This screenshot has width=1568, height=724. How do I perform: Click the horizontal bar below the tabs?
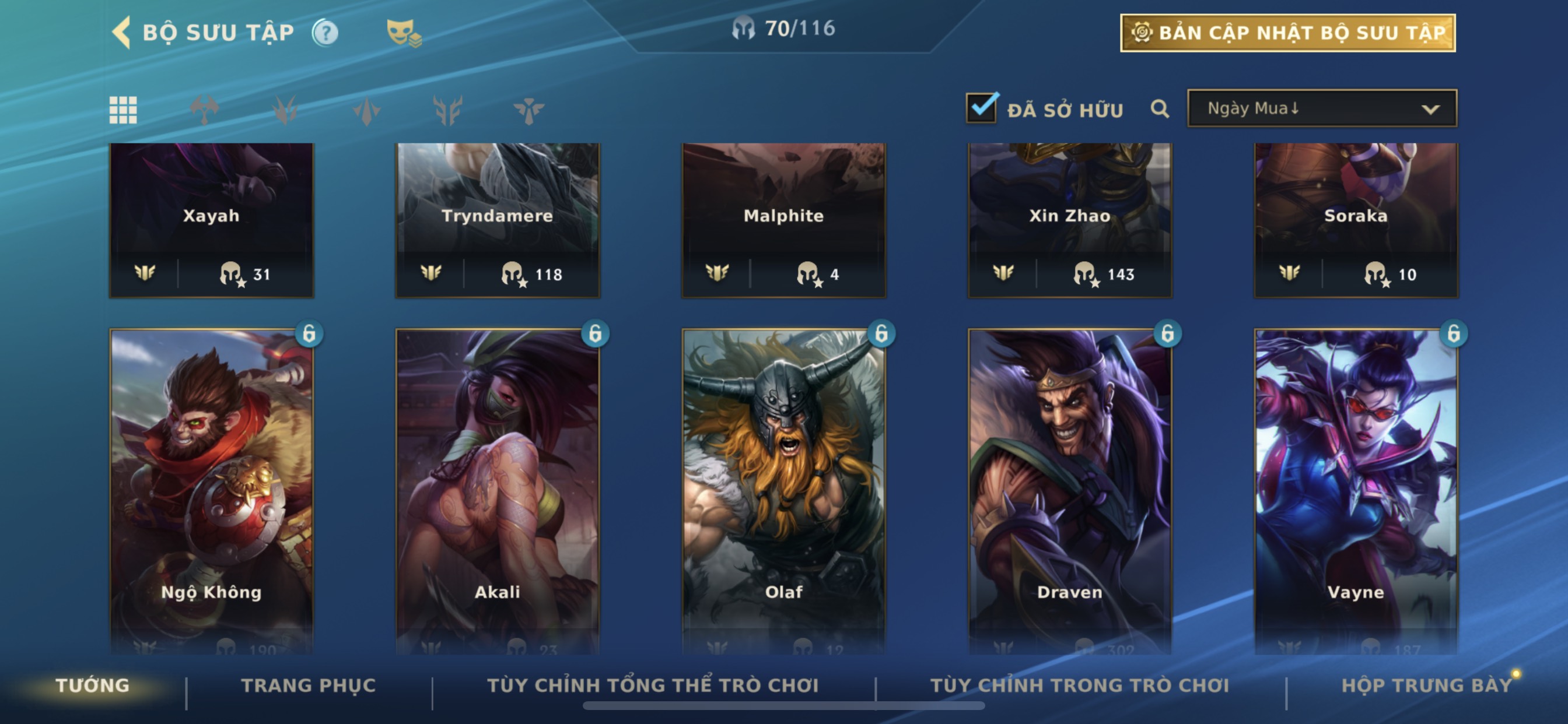click(783, 706)
